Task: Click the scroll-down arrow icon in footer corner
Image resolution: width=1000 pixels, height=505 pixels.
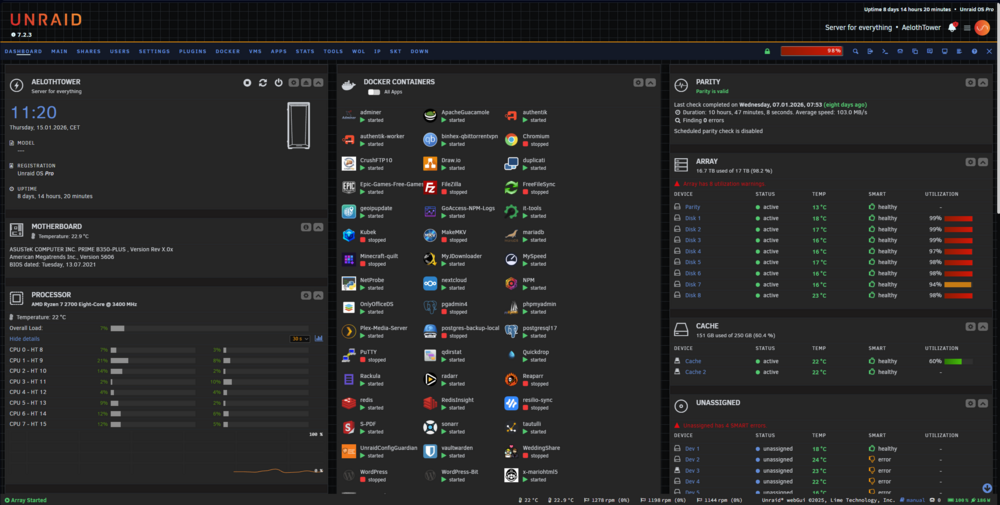Action: coord(987,488)
